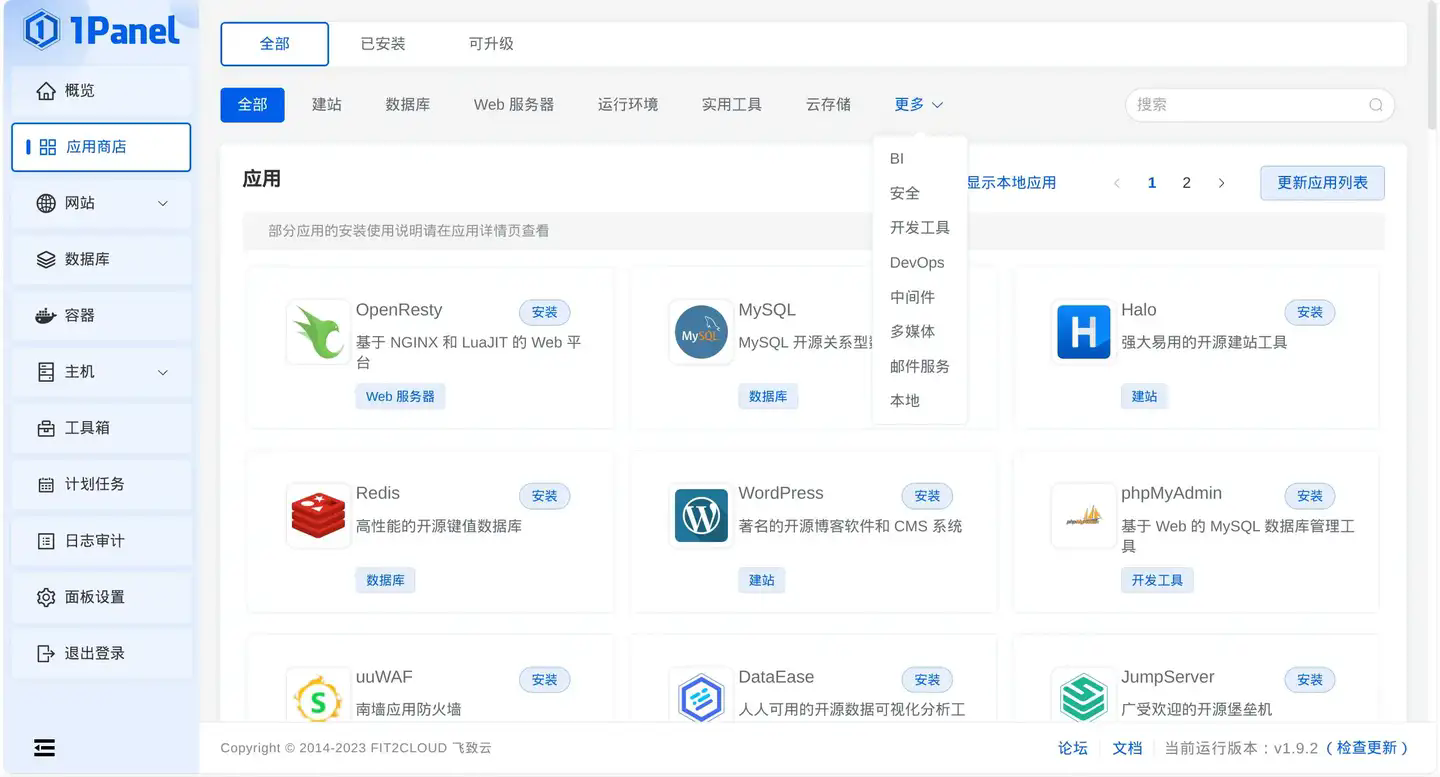This screenshot has width=1440, height=777.
Task: Install uuWAF with 安装 button
Action: coord(545,680)
